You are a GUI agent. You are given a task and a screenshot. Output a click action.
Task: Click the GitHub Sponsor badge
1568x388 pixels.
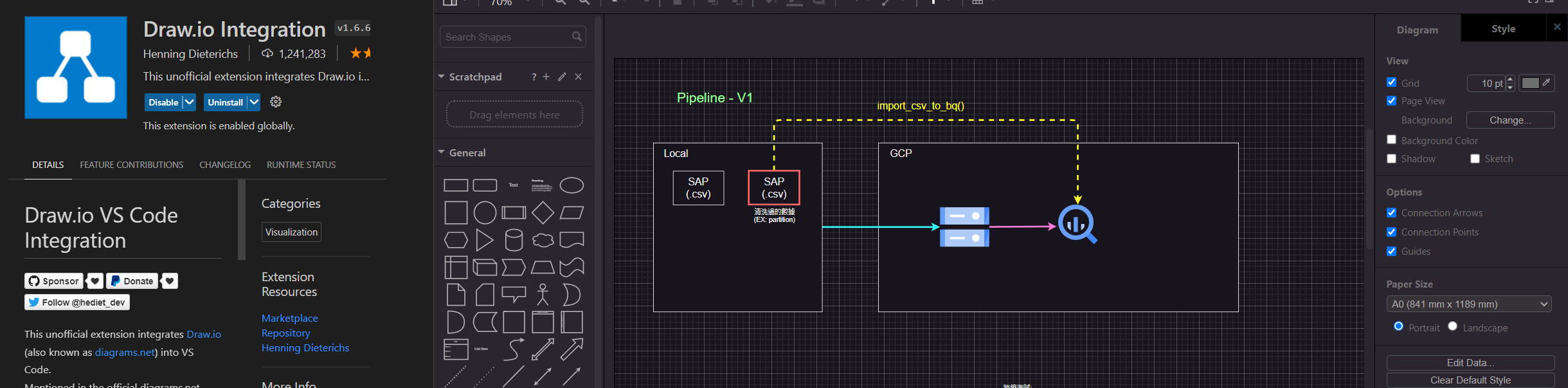pyautogui.click(x=54, y=281)
